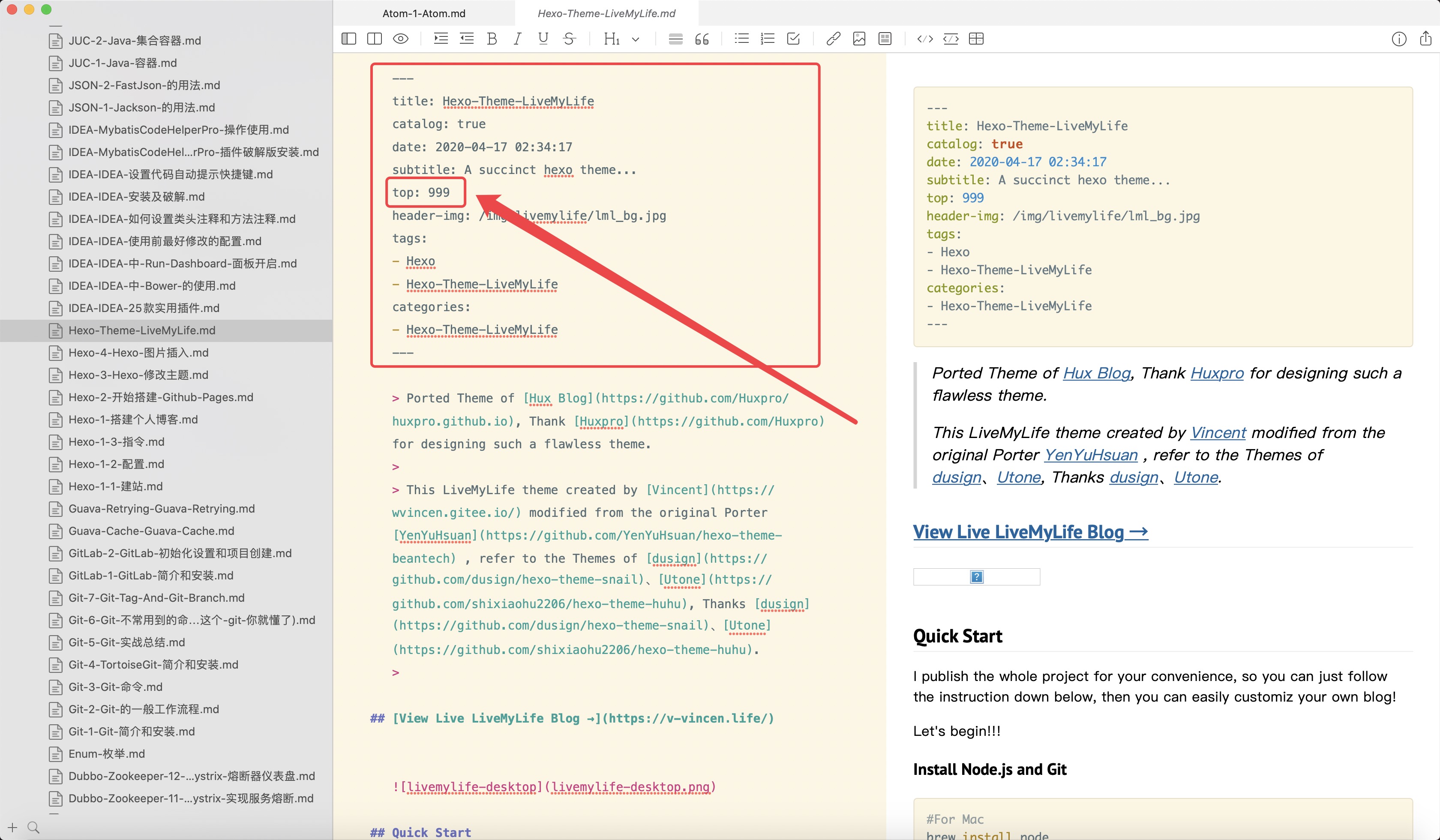Insert a numbered list

(x=768, y=39)
